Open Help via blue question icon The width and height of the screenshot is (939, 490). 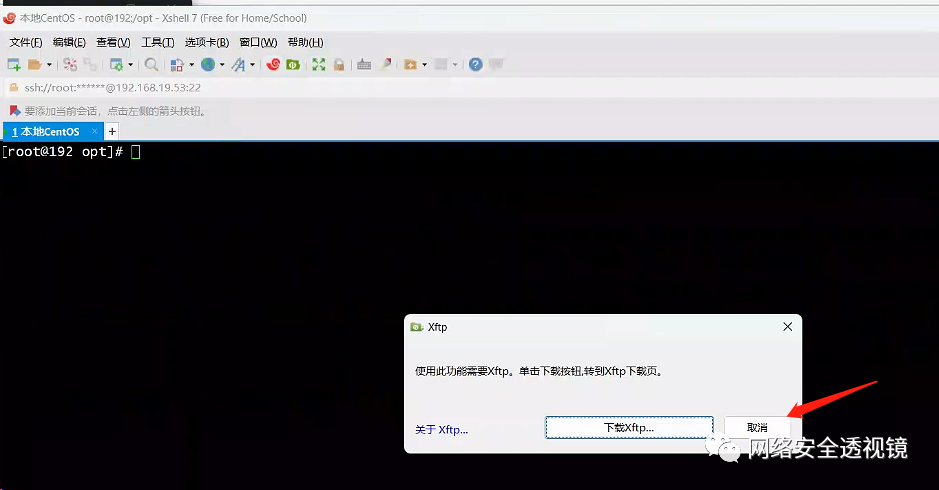(x=475, y=64)
